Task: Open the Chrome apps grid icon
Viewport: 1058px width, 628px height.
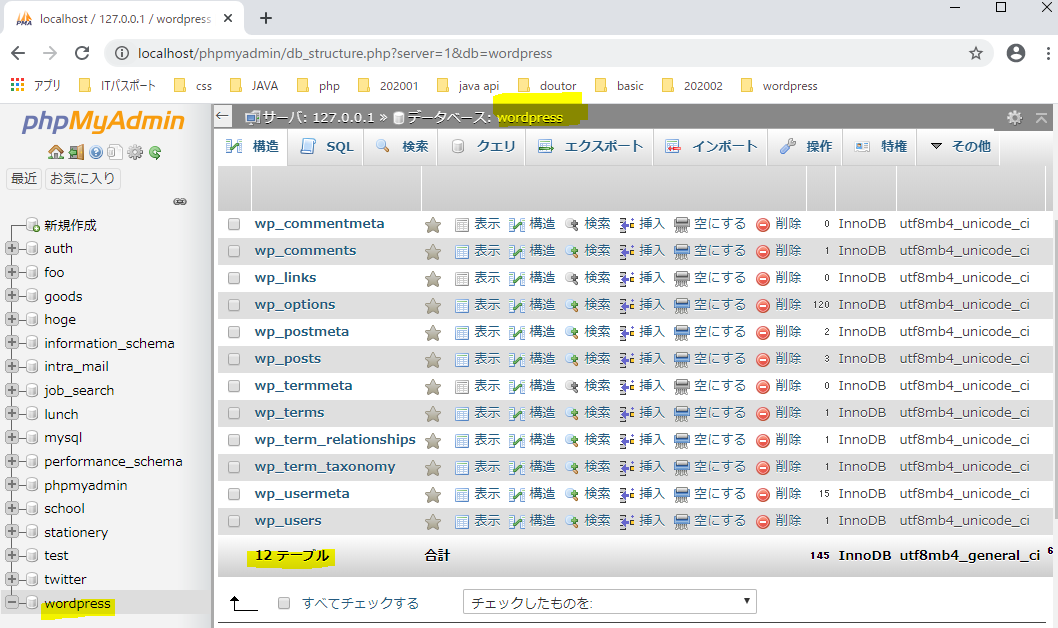Action: (x=18, y=85)
